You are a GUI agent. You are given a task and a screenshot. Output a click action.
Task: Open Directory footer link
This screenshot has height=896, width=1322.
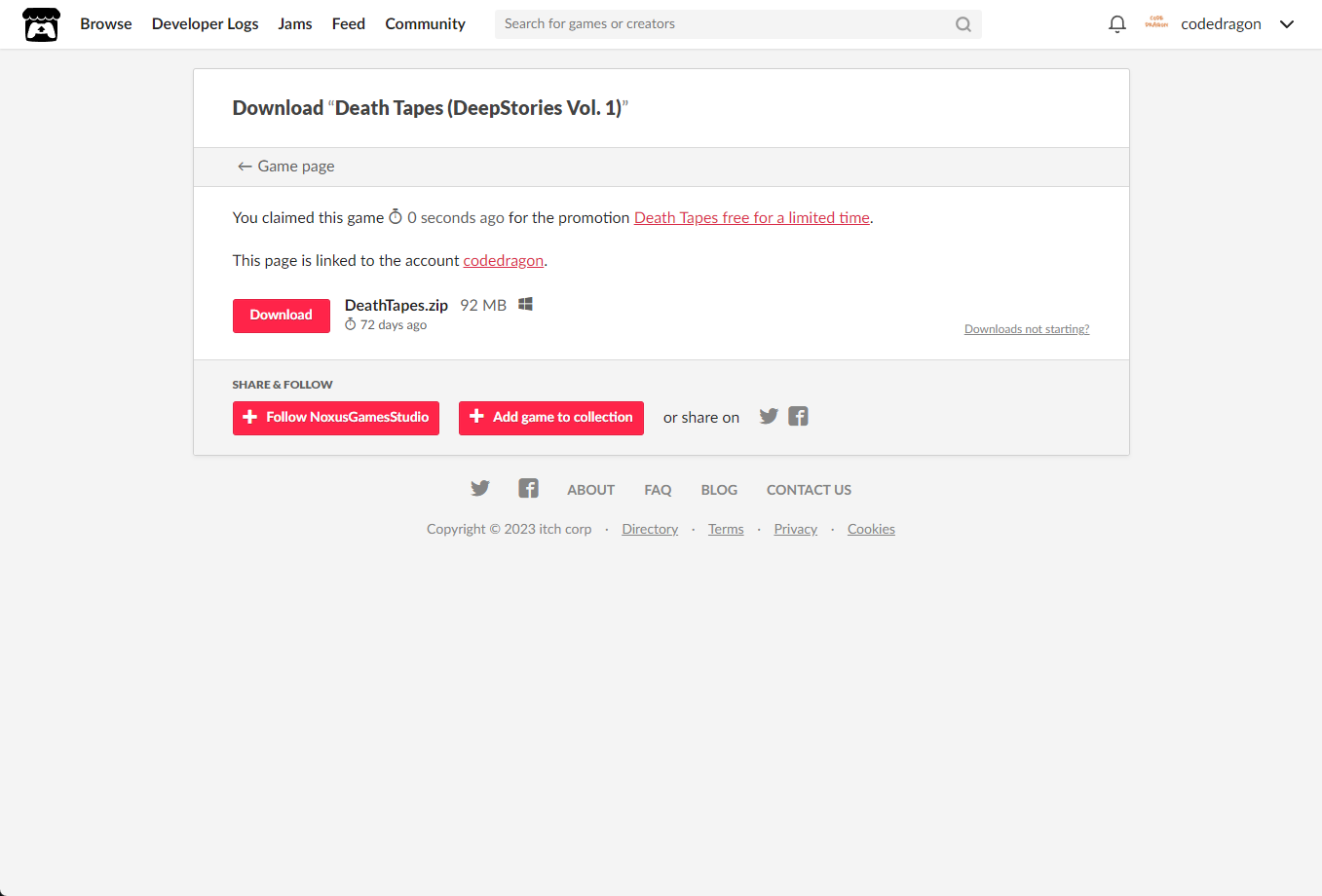pyautogui.click(x=650, y=529)
